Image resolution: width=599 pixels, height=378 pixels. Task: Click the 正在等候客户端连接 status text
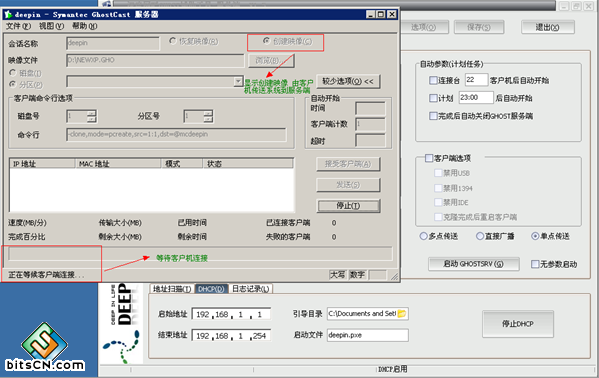[x=46, y=275]
